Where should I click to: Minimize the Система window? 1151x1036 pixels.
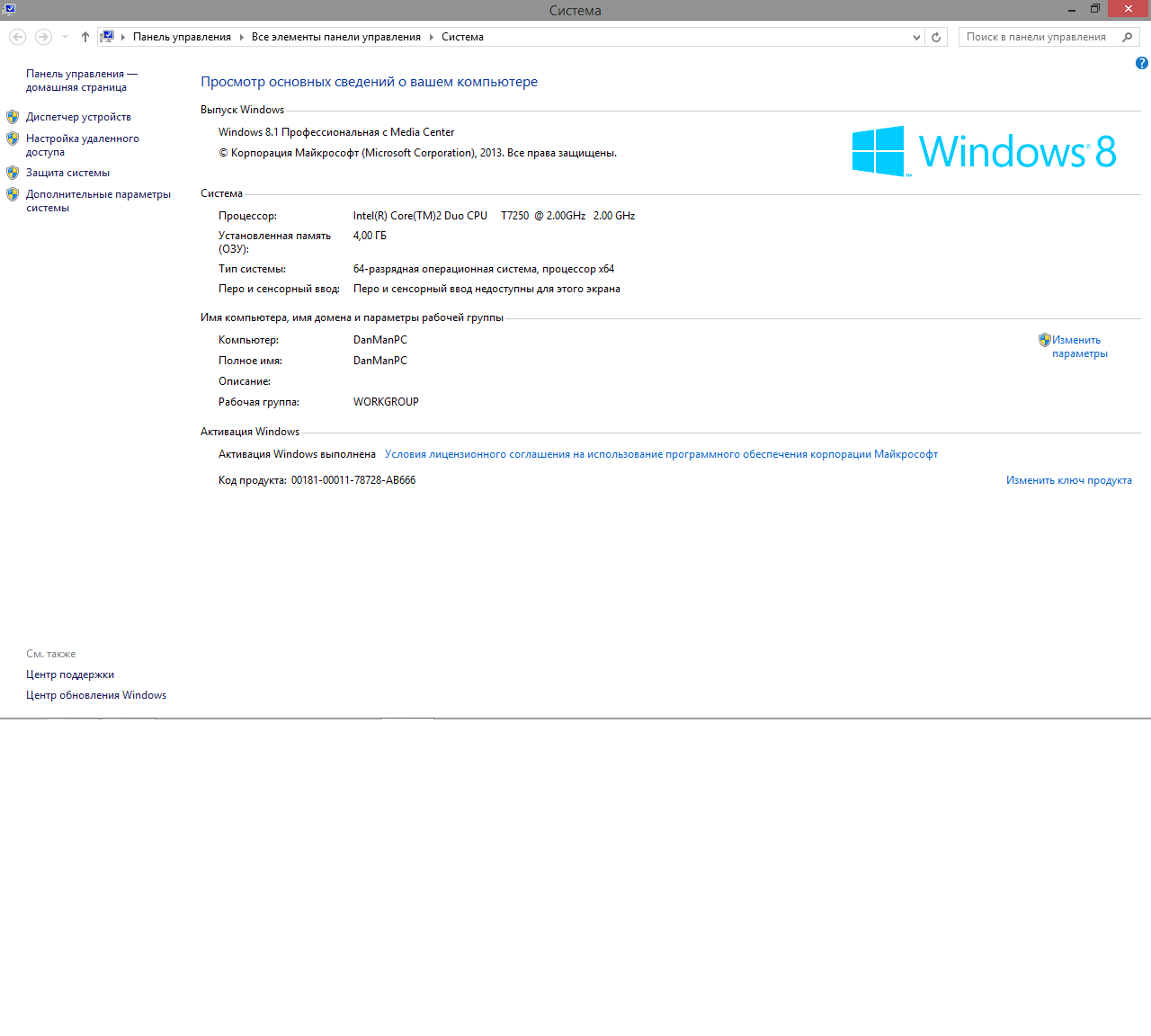coord(1072,10)
